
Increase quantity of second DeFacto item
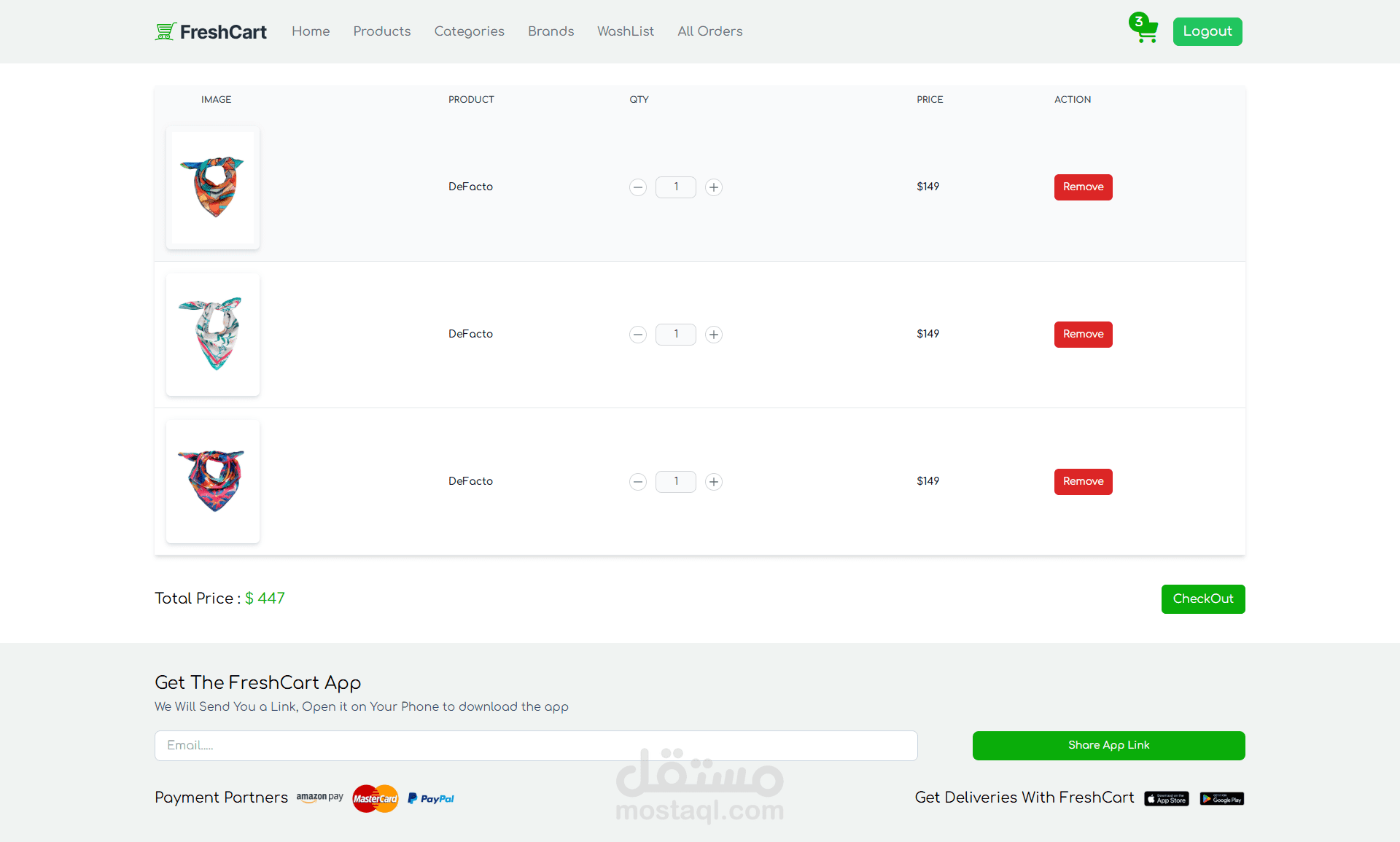(714, 335)
